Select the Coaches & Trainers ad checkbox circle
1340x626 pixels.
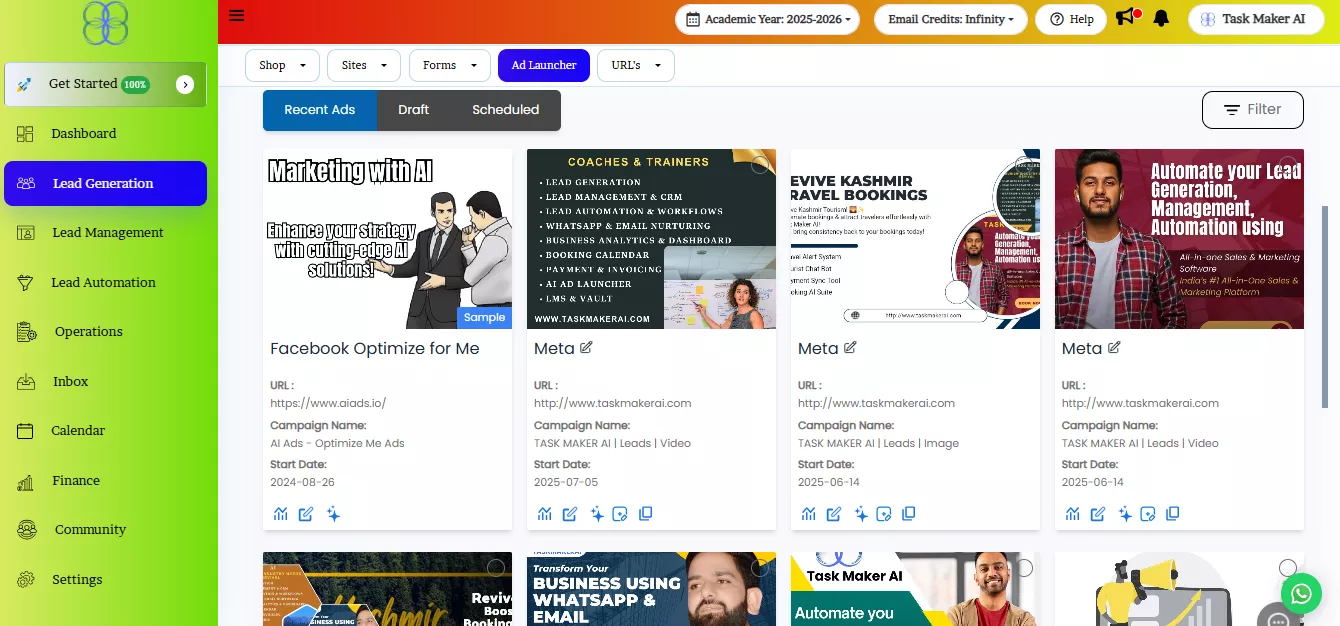760,164
